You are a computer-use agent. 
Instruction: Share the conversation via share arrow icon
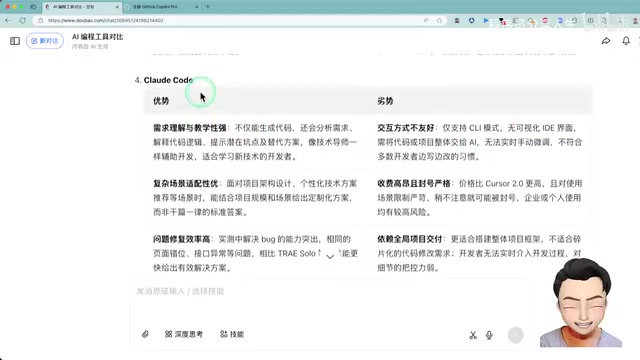pyautogui.click(x=606, y=41)
